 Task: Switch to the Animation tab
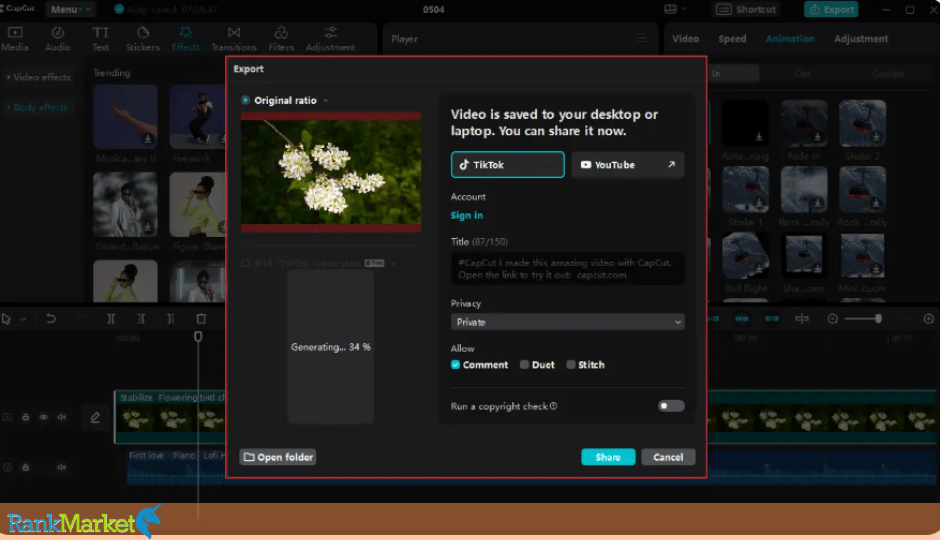point(790,39)
